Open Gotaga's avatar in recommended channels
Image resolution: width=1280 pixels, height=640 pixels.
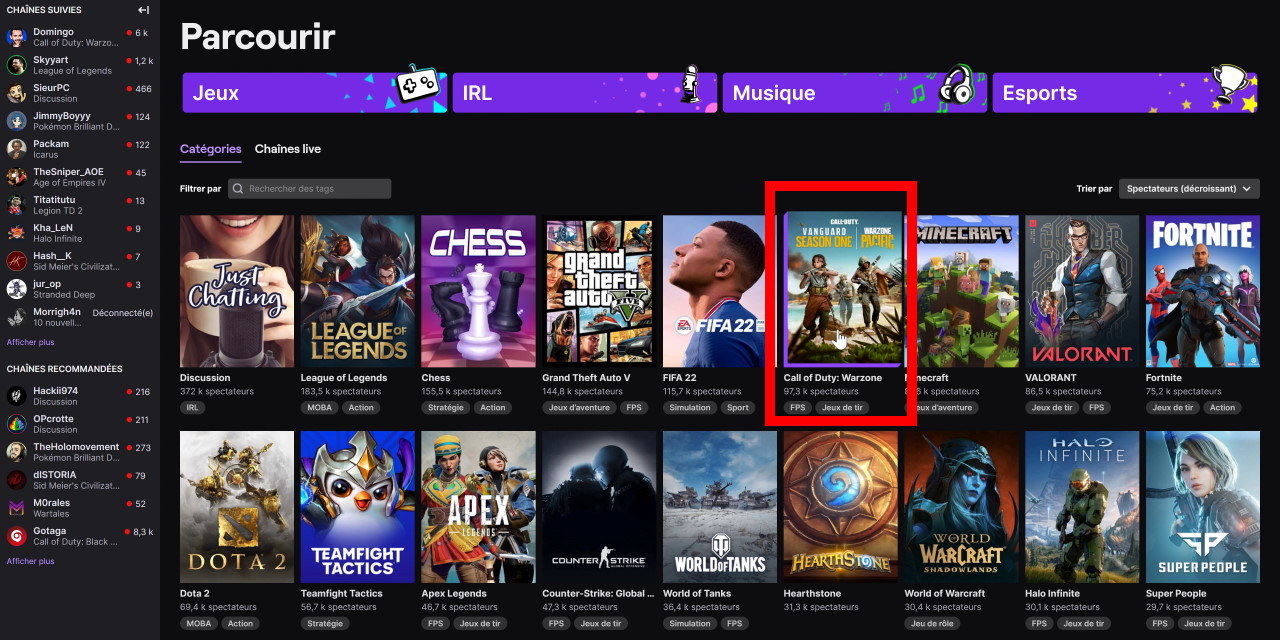[16, 536]
